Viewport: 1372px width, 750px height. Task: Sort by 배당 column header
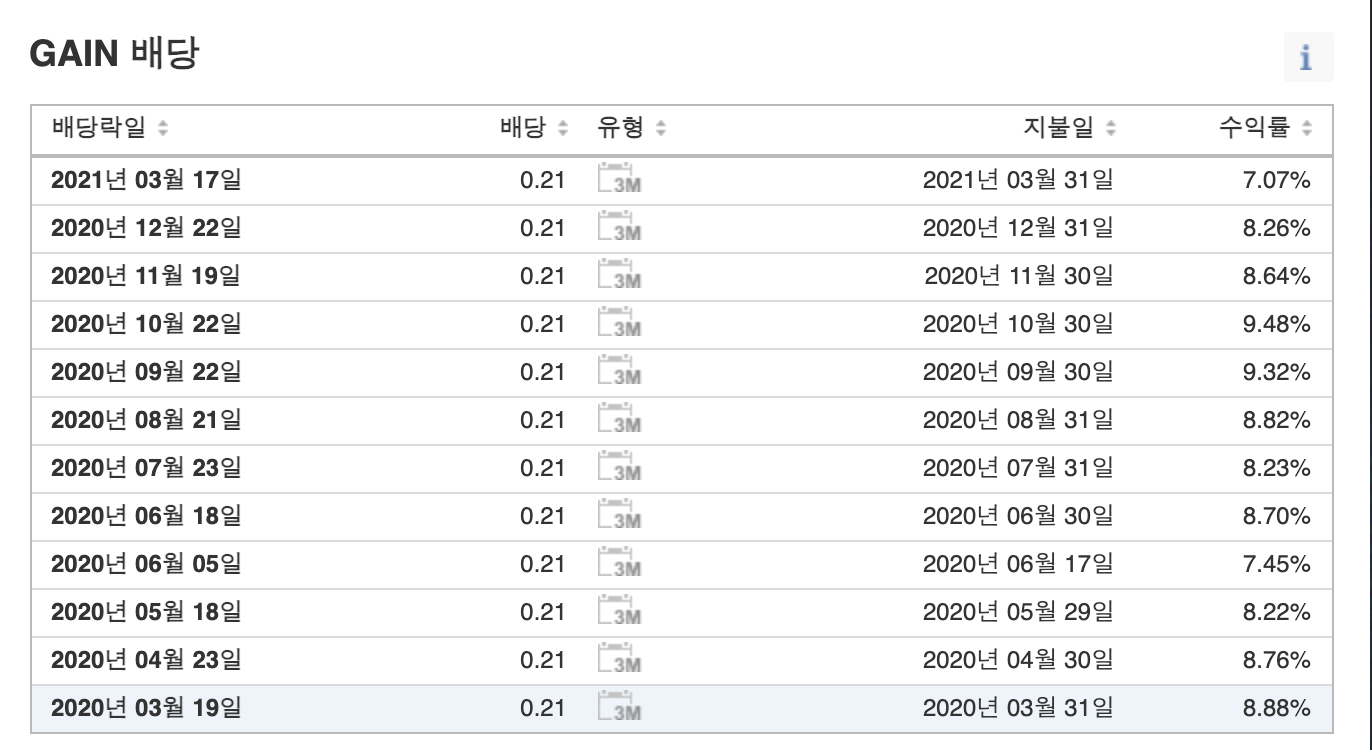[x=534, y=128]
